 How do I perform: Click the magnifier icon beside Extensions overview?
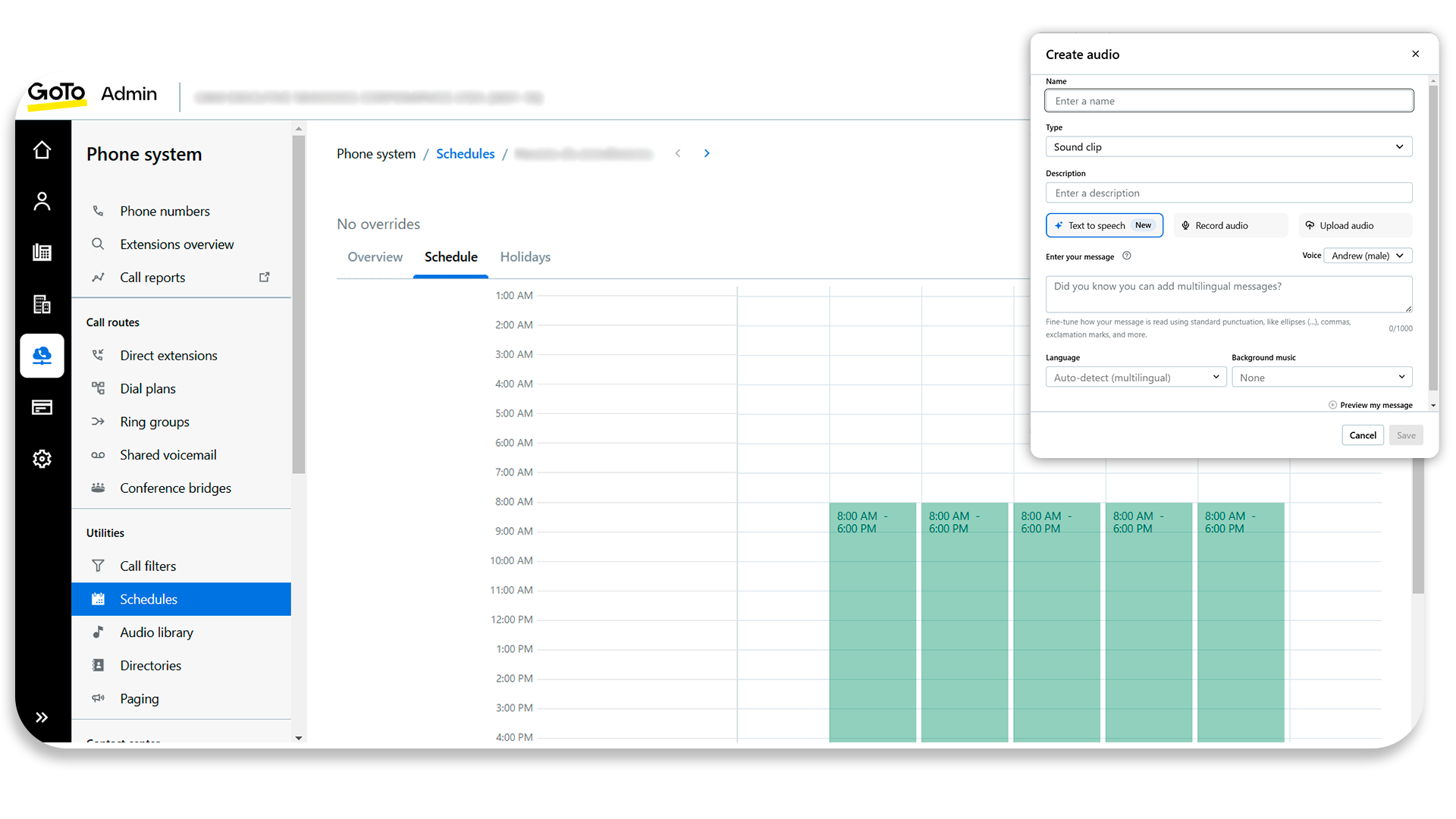tap(98, 244)
